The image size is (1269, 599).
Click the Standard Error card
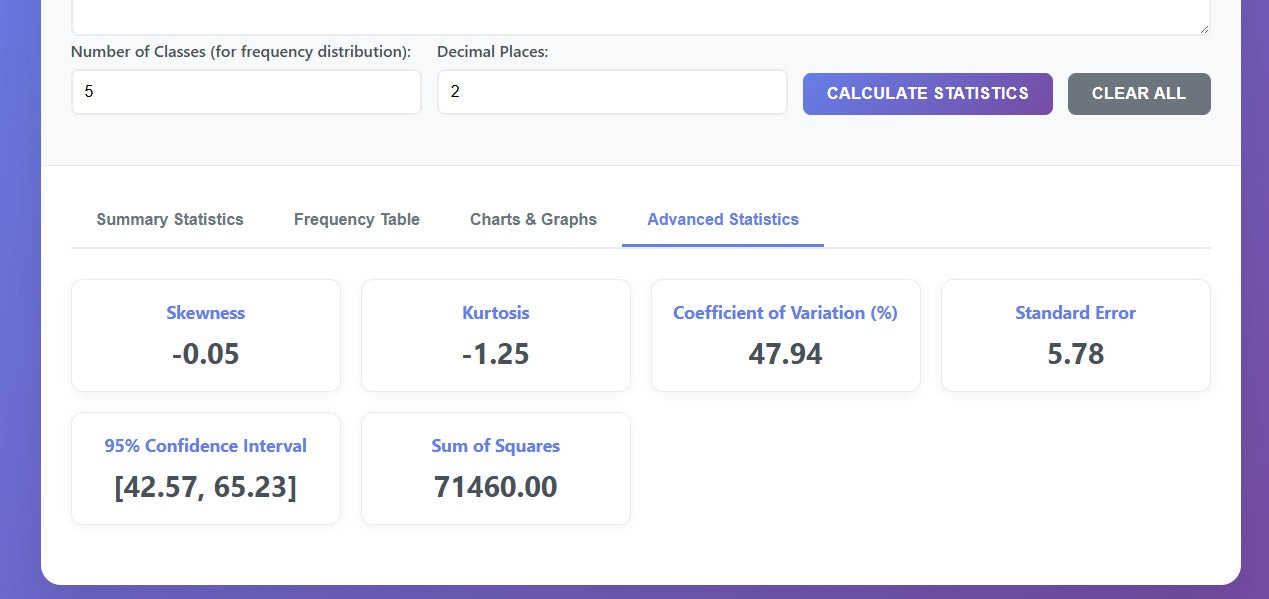click(x=1075, y=335)
